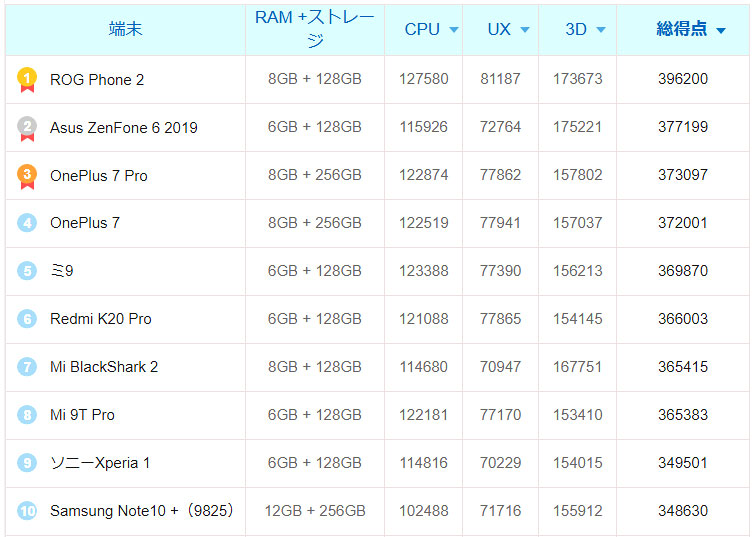The image size is (753, 537).
Task: Click total score 372001
Action: [x=683, y=223]
